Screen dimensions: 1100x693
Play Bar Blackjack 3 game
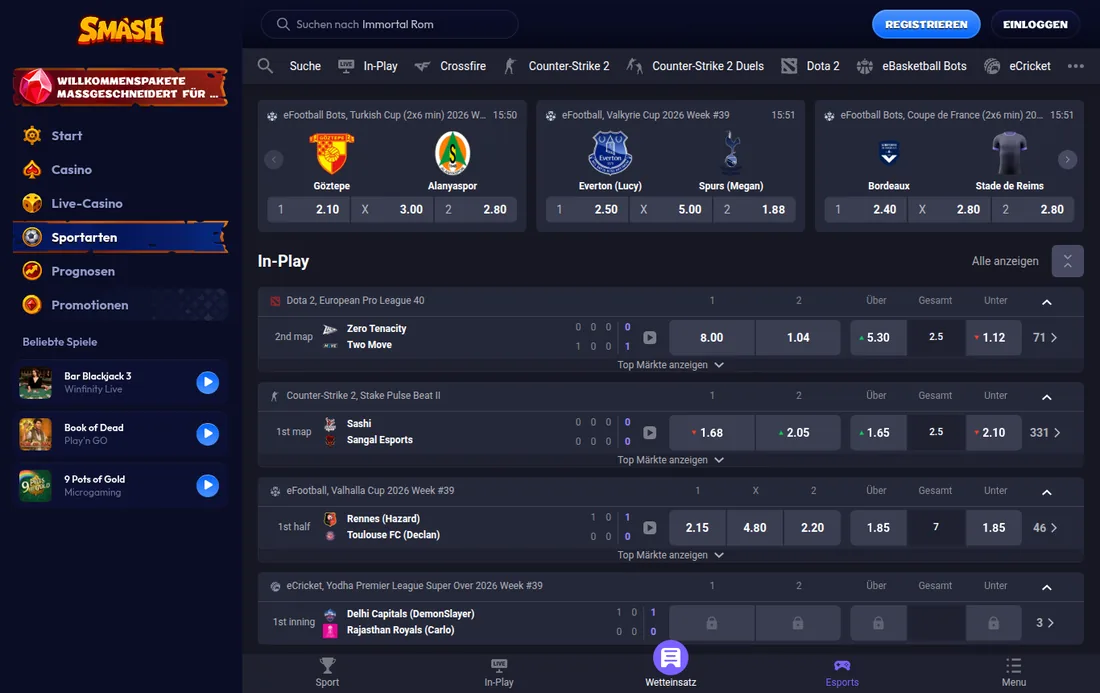pyautogui.click(x=207, y=382)
